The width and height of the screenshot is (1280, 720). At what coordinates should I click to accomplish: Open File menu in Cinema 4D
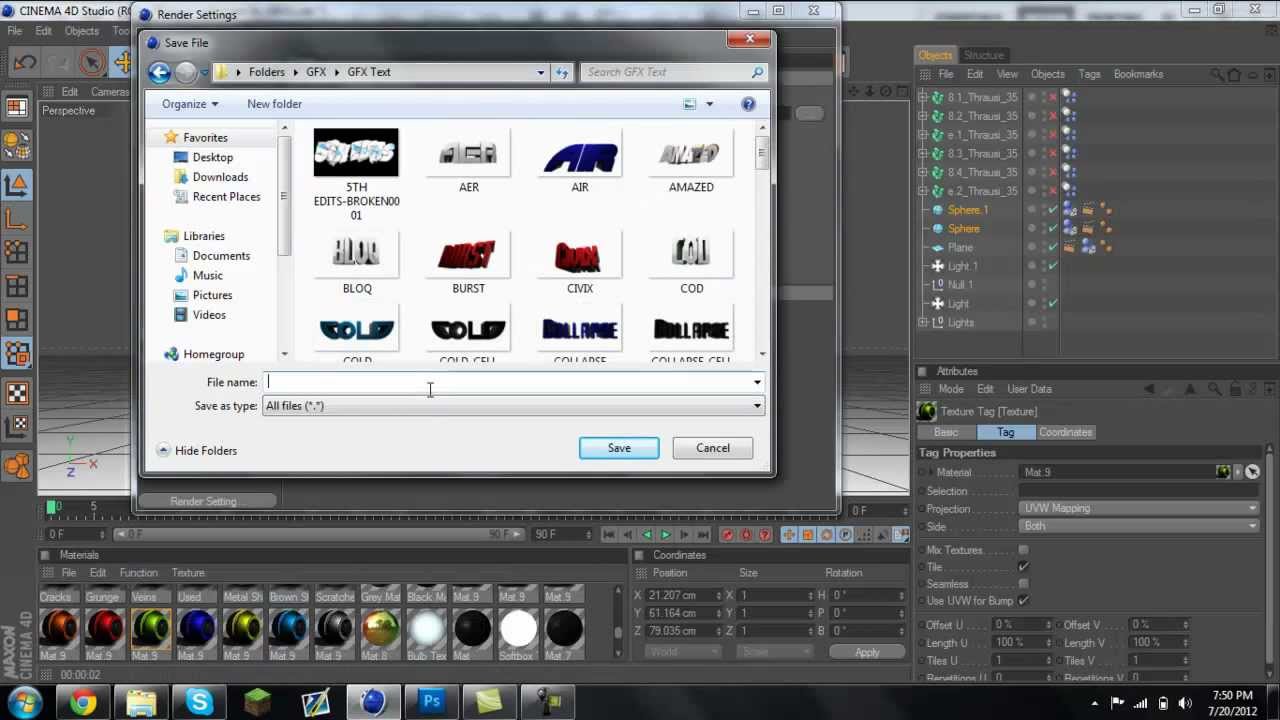pyautogui.click(x=15, y=31)
